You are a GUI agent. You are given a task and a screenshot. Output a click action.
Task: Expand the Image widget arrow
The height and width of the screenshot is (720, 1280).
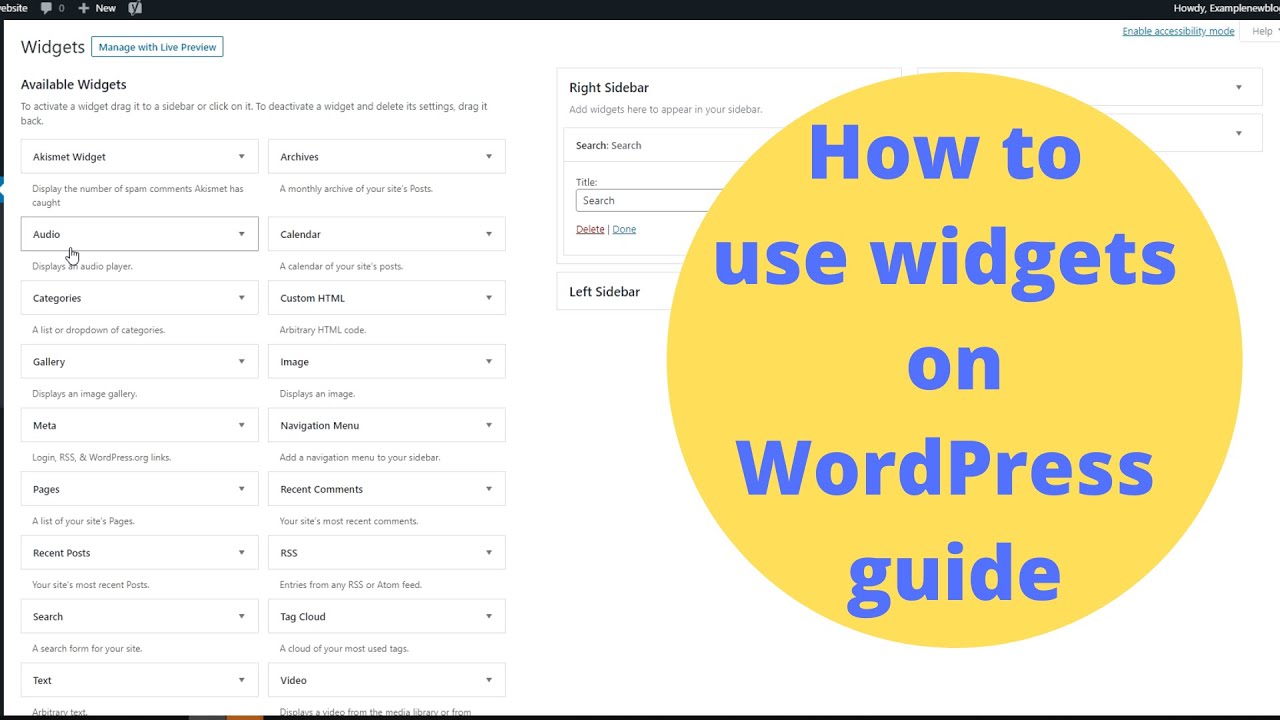[x=489, y=362]
